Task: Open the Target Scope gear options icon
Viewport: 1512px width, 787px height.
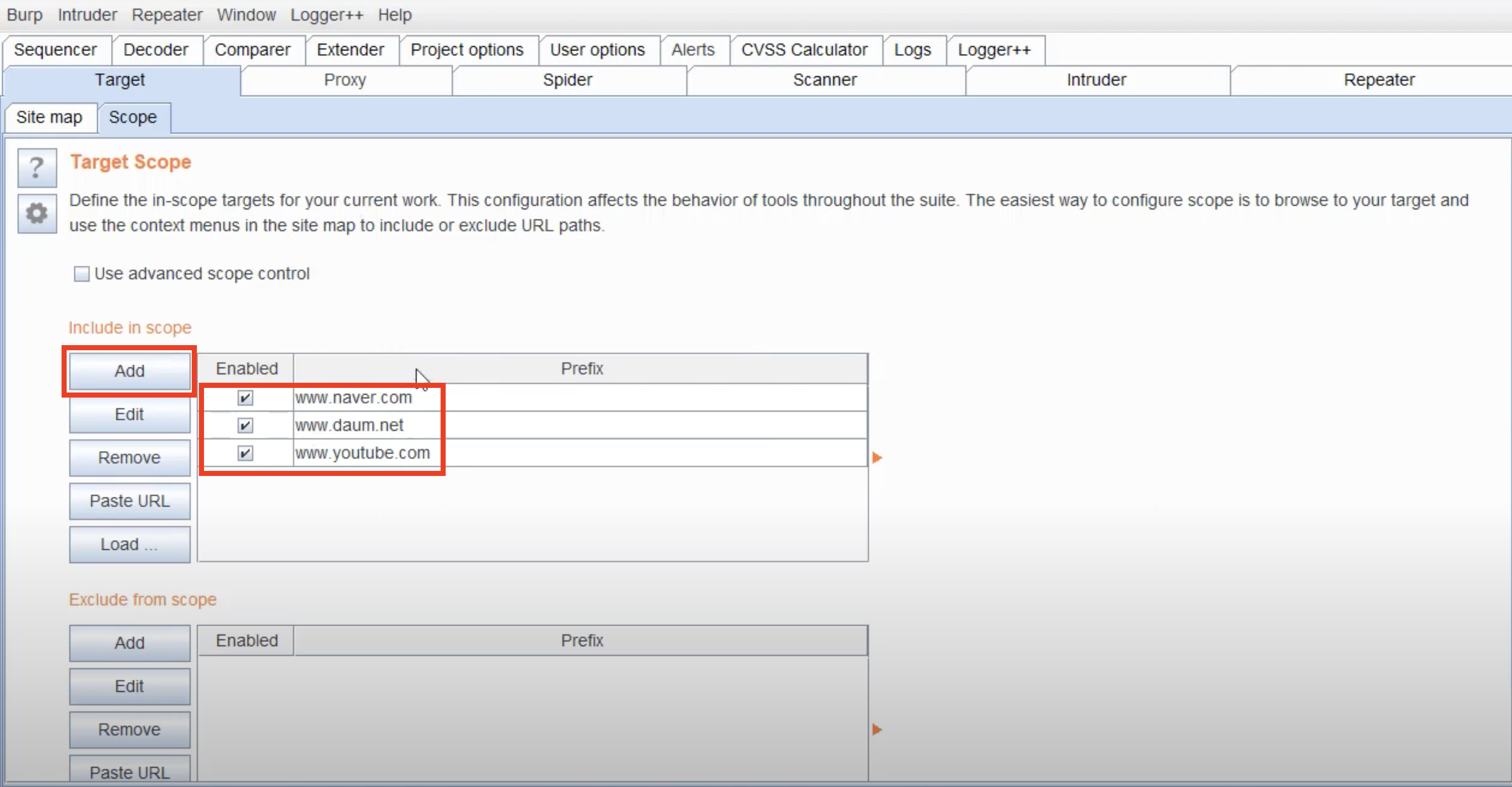Action: (37, 213)
